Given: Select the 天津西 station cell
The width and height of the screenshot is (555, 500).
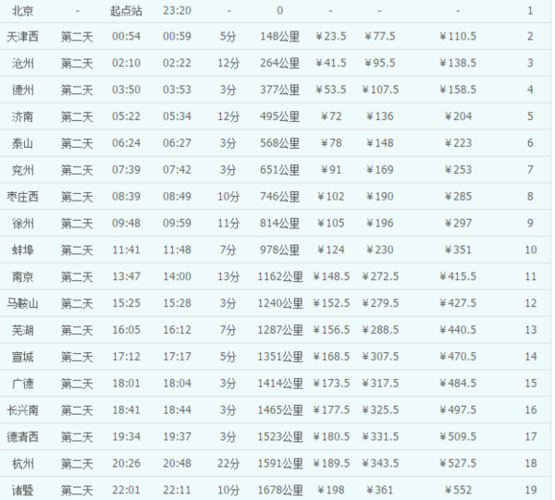Looking at the screenshot, I should 23,36.
